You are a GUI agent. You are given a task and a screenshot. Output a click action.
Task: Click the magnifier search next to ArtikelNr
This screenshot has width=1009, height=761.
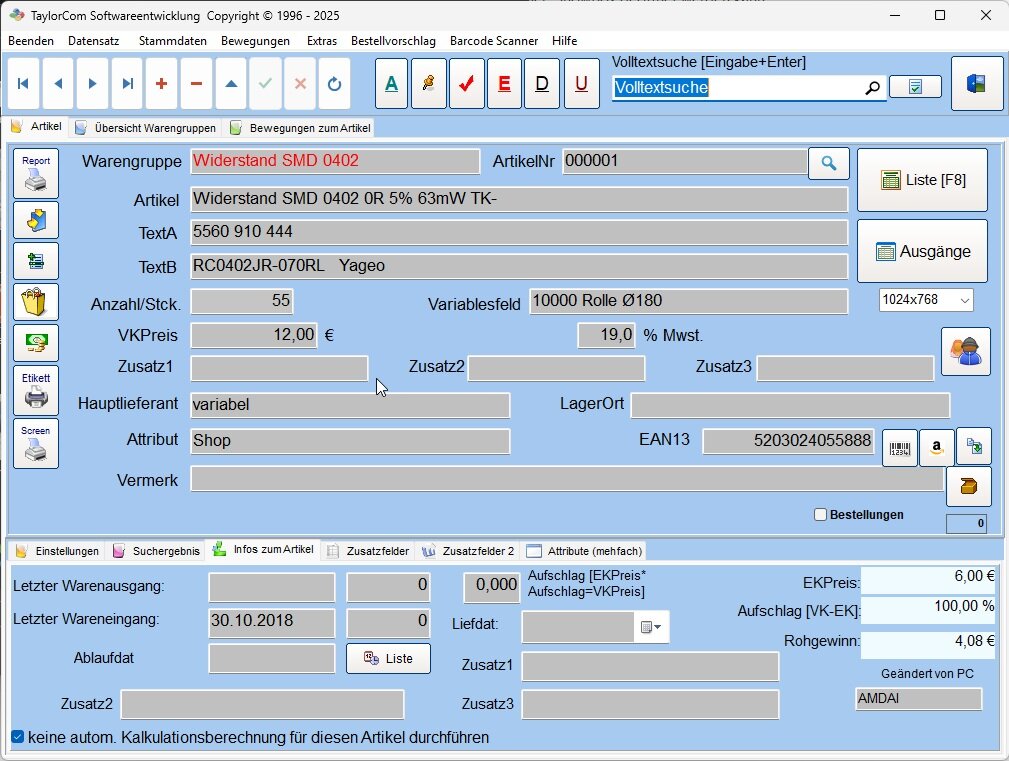point(828,162)
